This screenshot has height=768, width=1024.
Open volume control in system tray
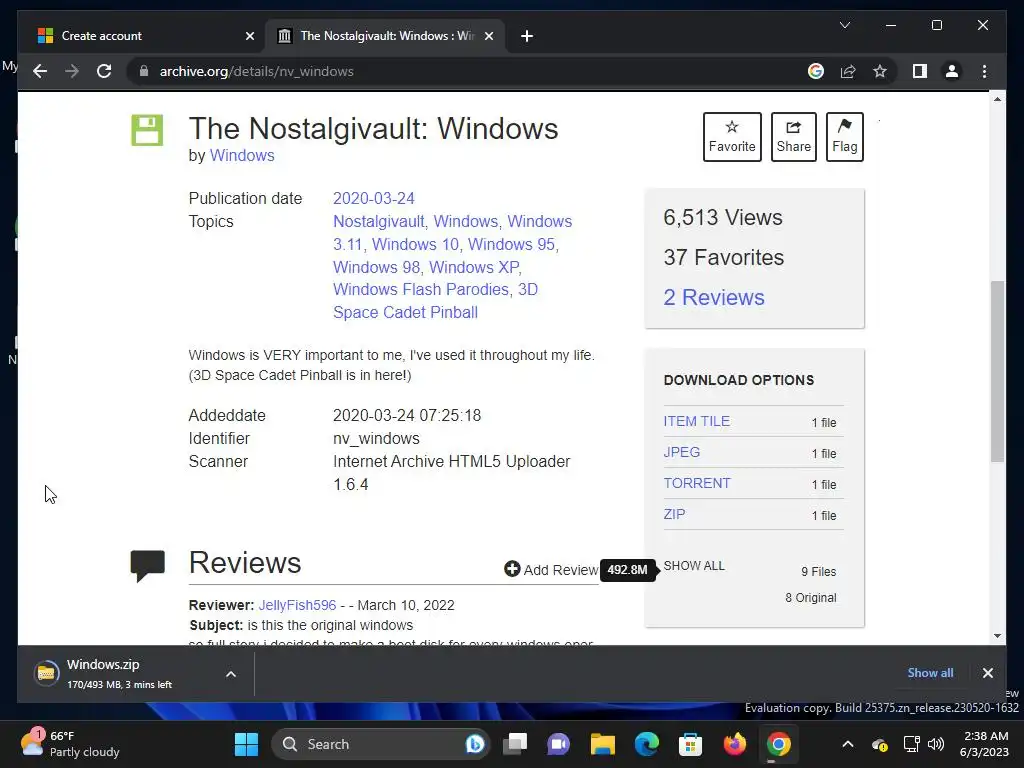click(935, 744)
